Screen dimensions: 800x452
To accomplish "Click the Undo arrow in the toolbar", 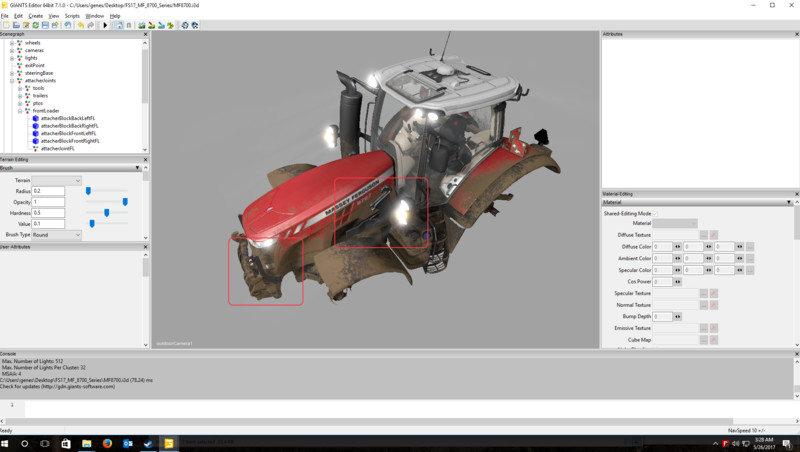I will coord(80,25).
